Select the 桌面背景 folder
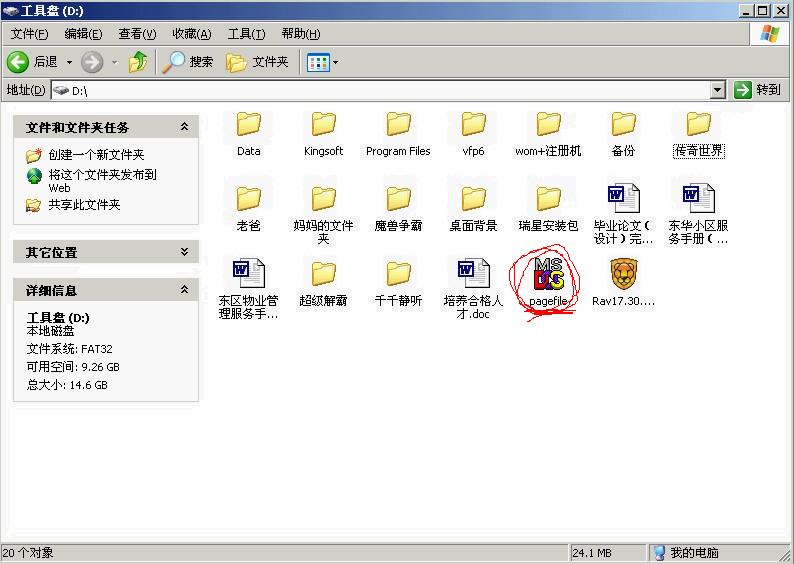Viewport: 794px width, 564px height. [473, 209]
